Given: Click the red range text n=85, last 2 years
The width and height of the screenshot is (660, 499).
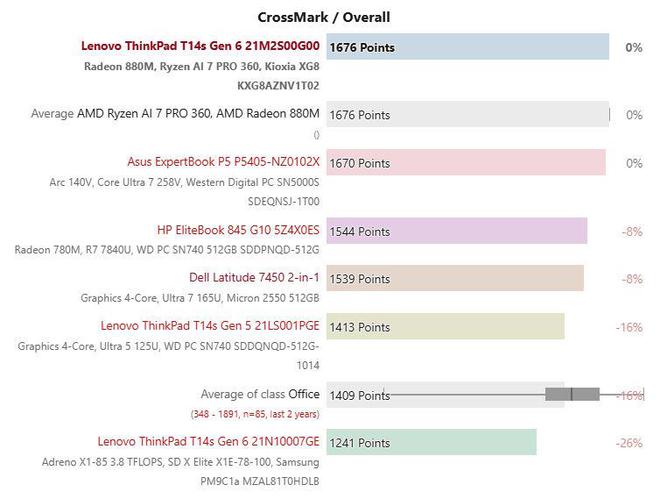Looking at the screenshot, I should 255,414.
